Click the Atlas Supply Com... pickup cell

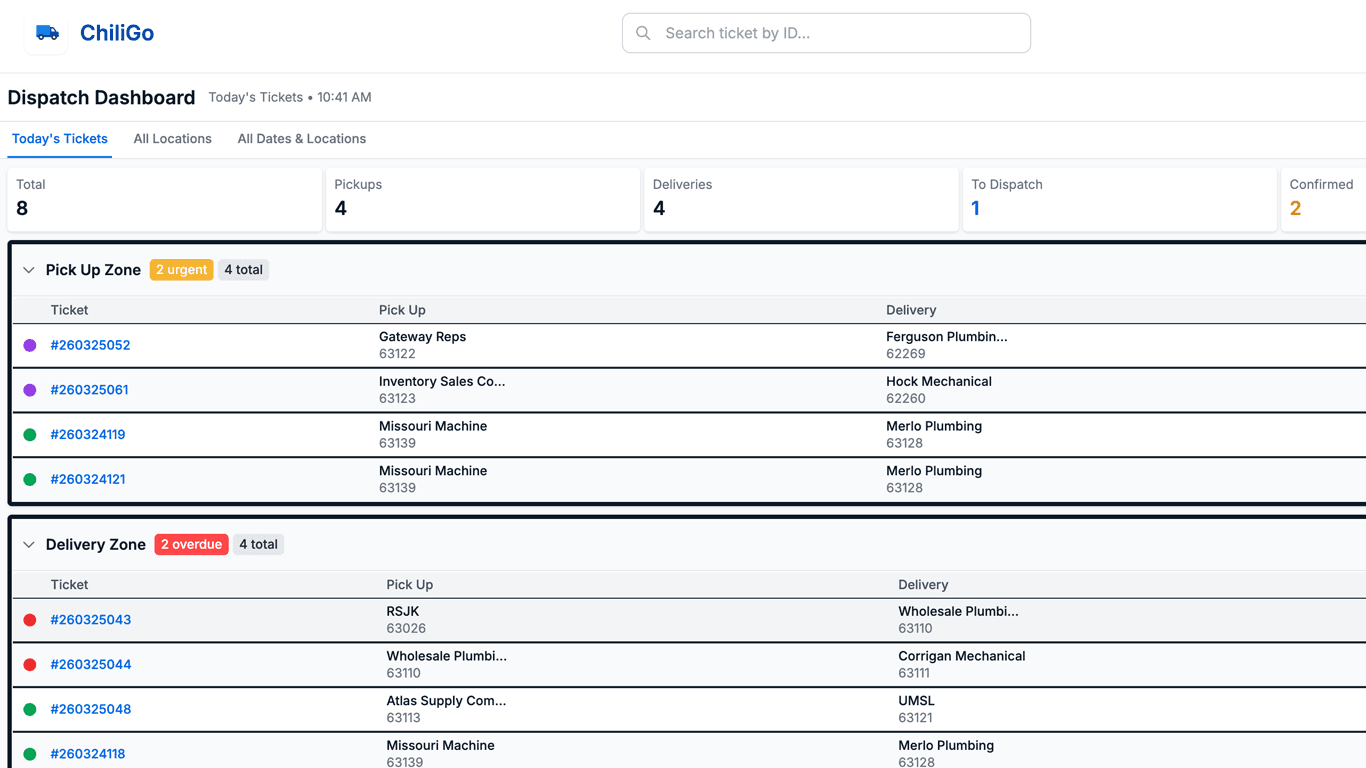click(x=447, y=710)
